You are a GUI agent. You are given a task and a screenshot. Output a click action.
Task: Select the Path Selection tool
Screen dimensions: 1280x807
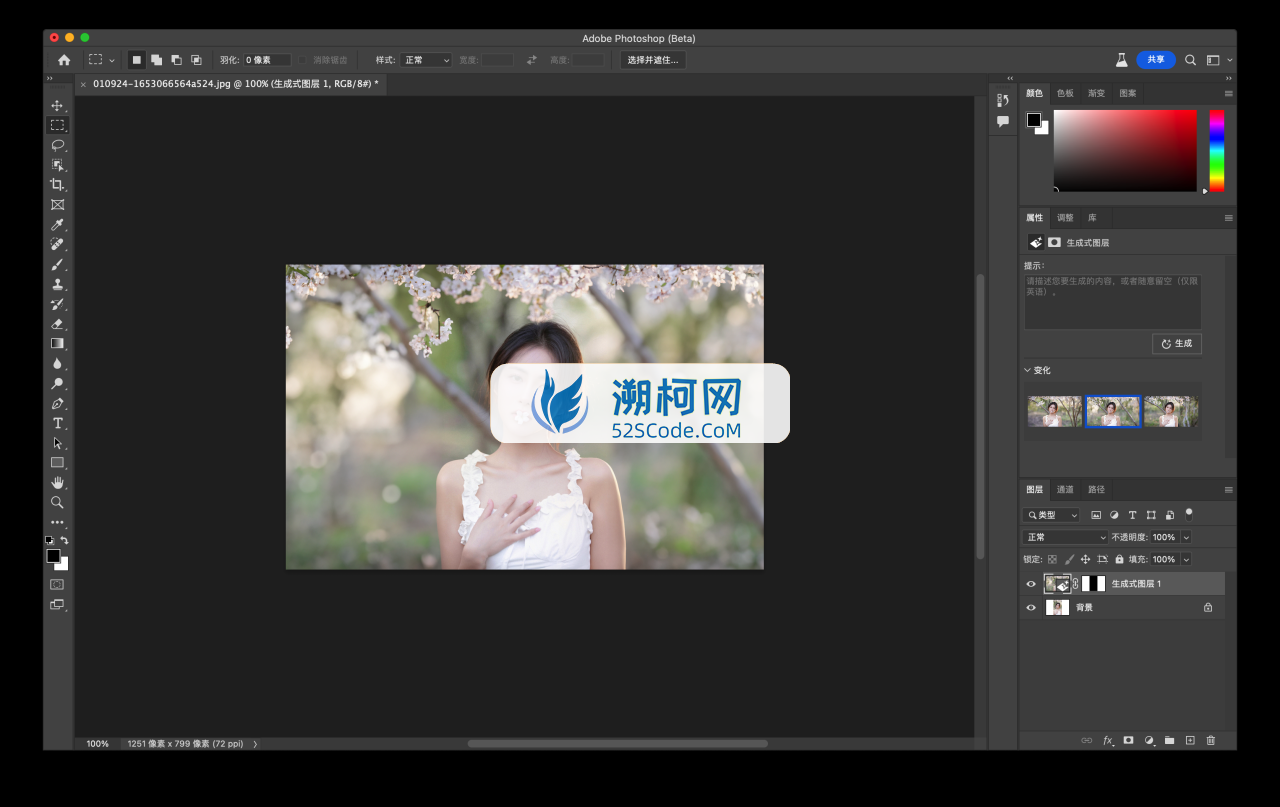(x=57, y=443)
